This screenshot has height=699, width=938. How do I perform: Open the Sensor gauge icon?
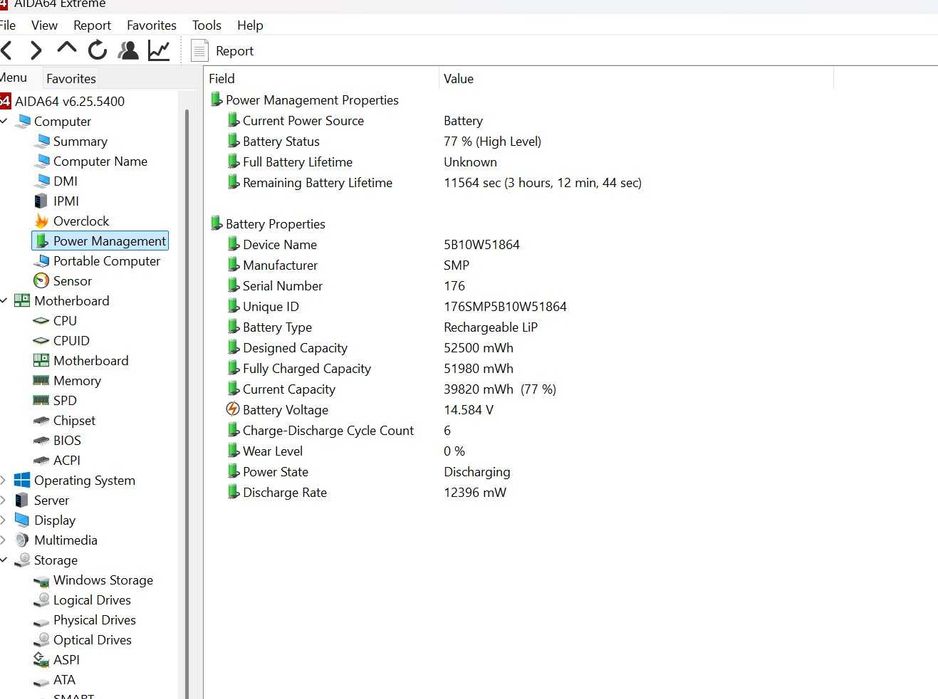pyautogui.click(x=41, y=281)
